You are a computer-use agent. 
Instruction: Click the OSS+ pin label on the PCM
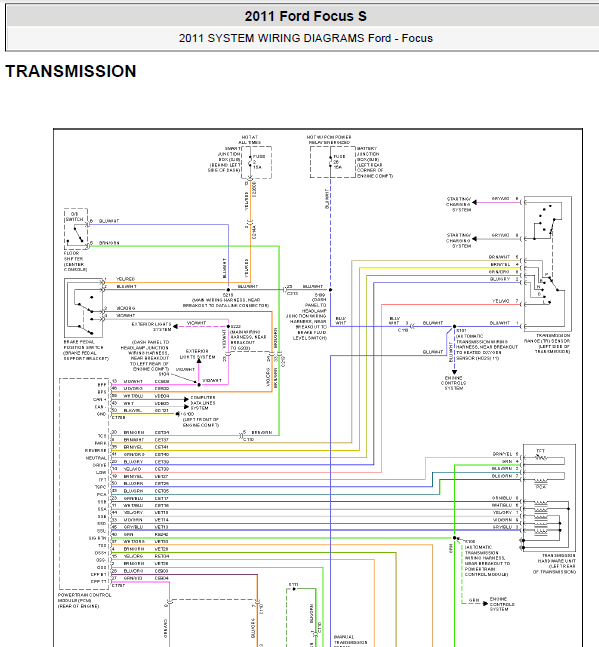pyautogui.click(x=100, y=553)
